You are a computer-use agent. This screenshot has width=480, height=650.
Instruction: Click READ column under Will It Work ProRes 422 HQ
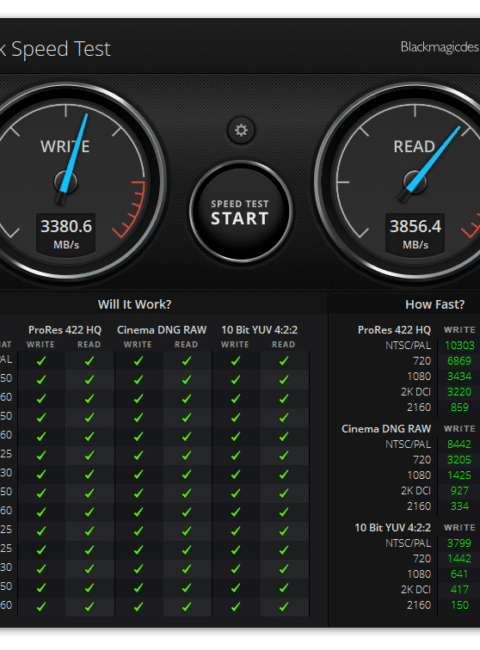coord(89,344)
